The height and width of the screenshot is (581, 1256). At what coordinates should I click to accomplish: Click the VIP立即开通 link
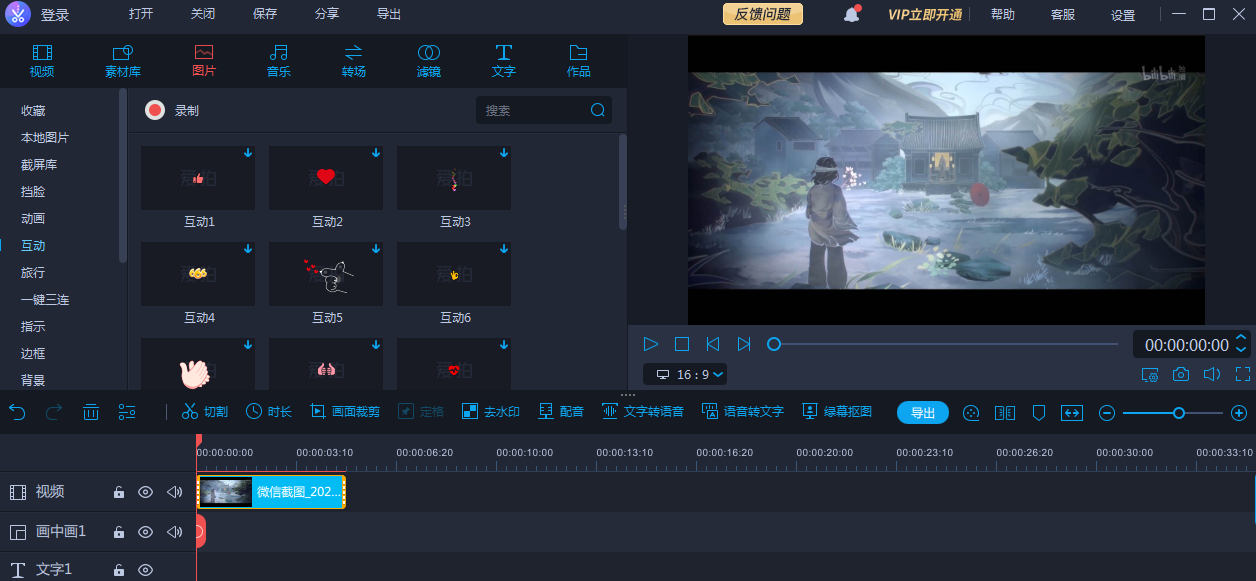pyautogui.click(x=925, y=14)
